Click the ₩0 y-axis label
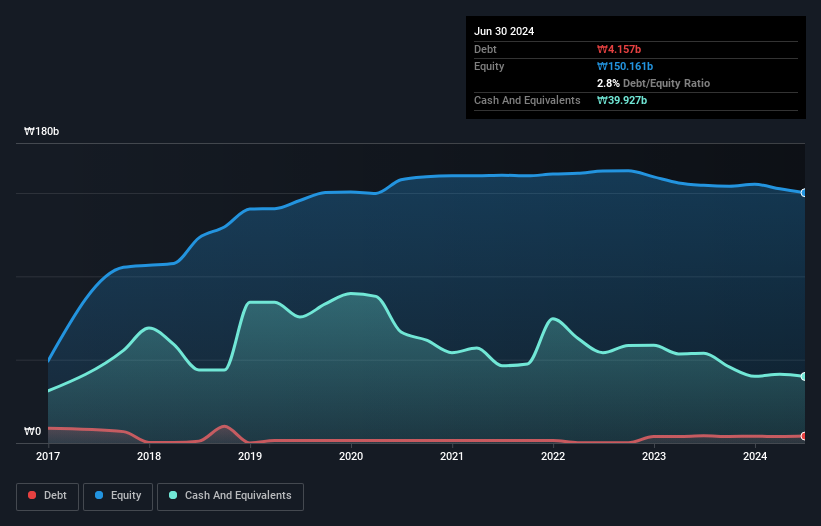Image resolution: width=821 pixels, height=526 pixels. coord(32,431)
